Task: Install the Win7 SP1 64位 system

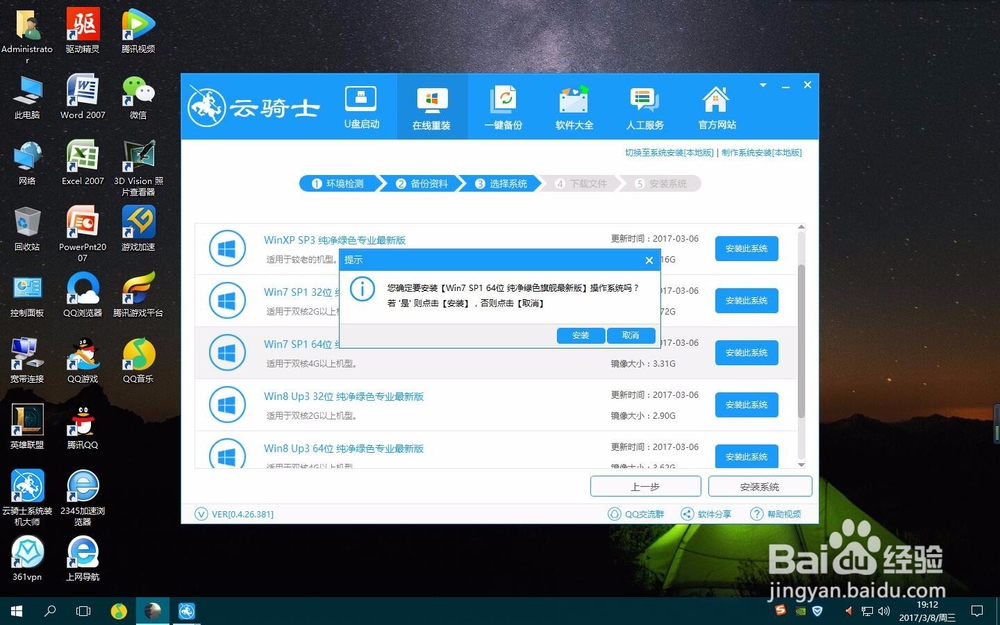Action: pyautogui.click(x=746, y=353)
